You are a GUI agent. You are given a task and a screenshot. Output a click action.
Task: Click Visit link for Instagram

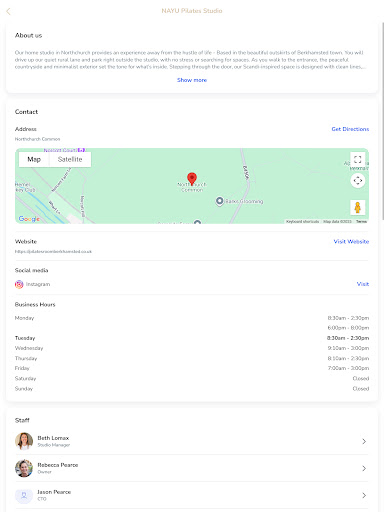click(363, 284)
